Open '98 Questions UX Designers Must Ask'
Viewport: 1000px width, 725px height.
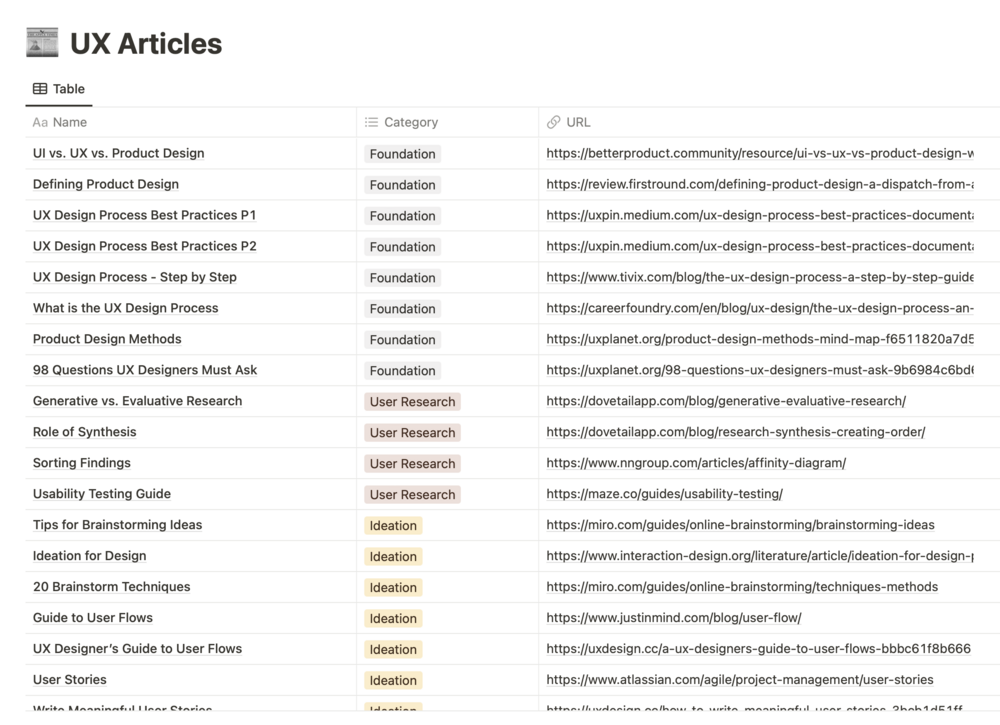click(x=145, y=370)
